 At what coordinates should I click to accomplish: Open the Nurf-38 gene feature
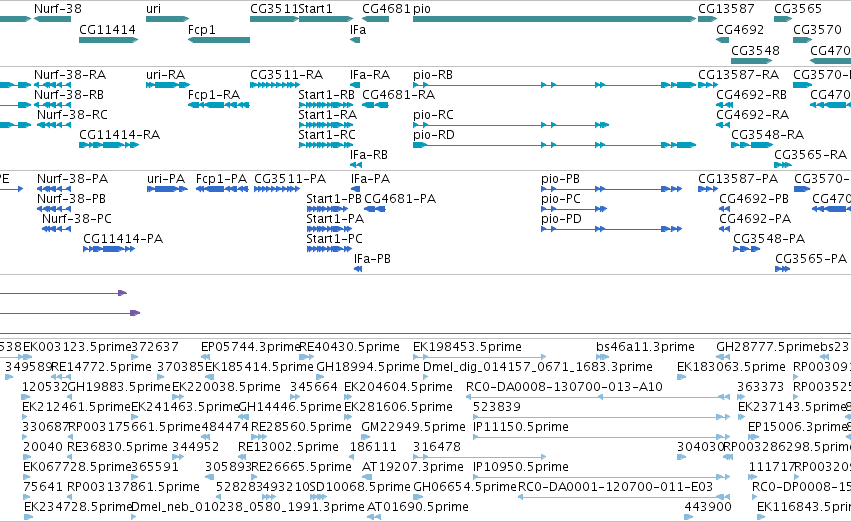[52, 19]
